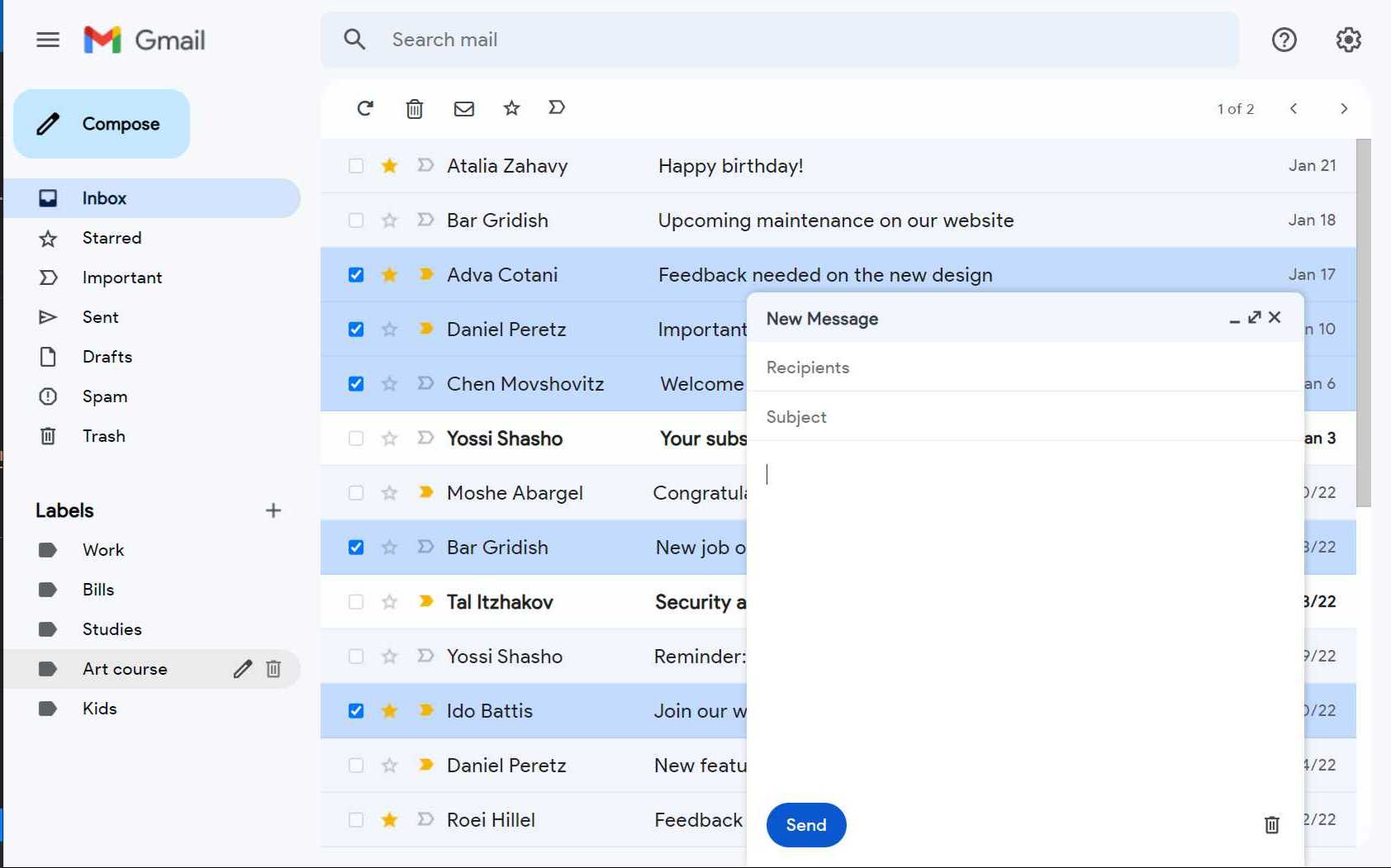The image size is (1391, 868).
Task: Open the Starred folder
Action: (153, 238)
